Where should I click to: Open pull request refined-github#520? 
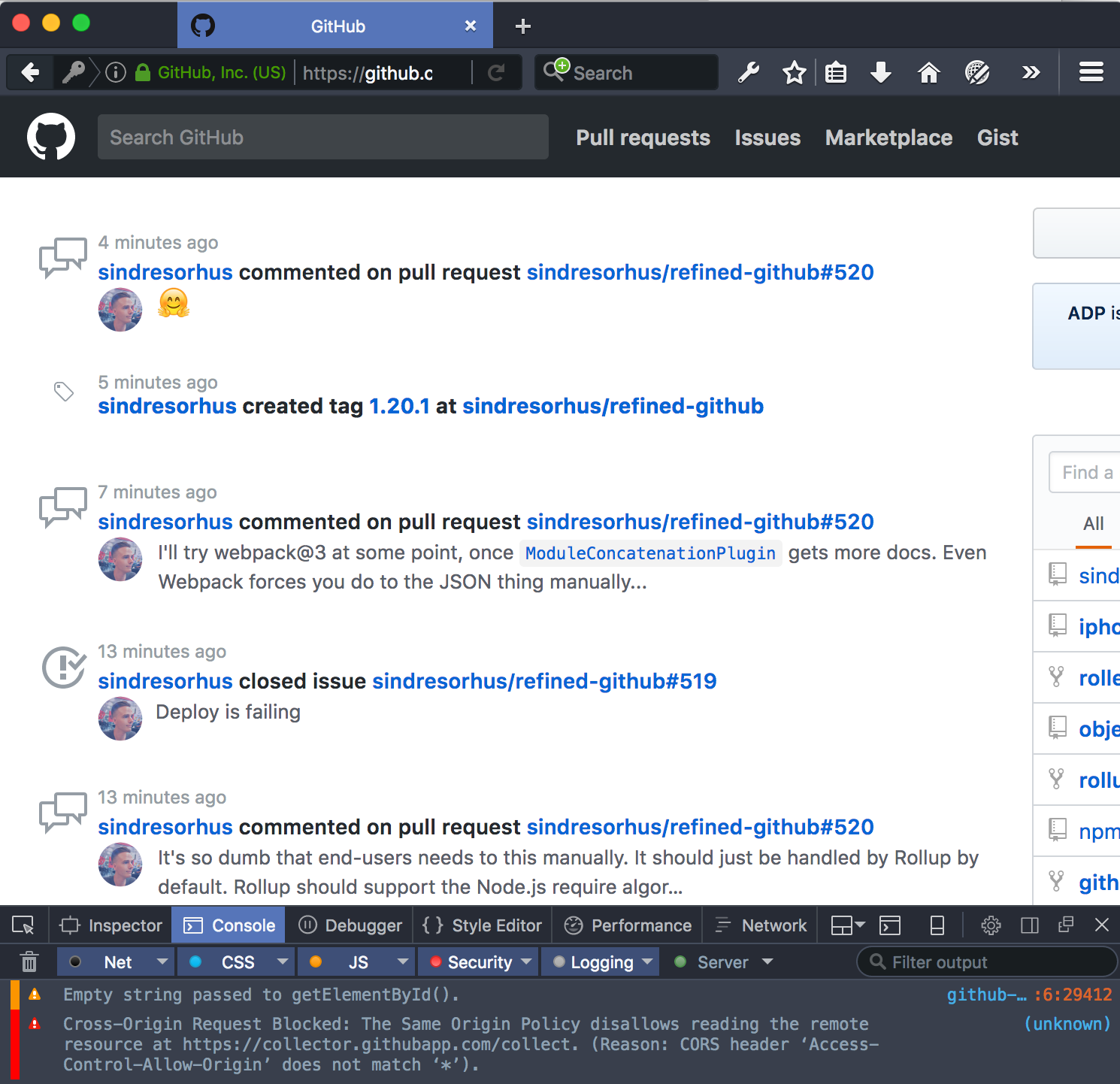coord(700,271)
